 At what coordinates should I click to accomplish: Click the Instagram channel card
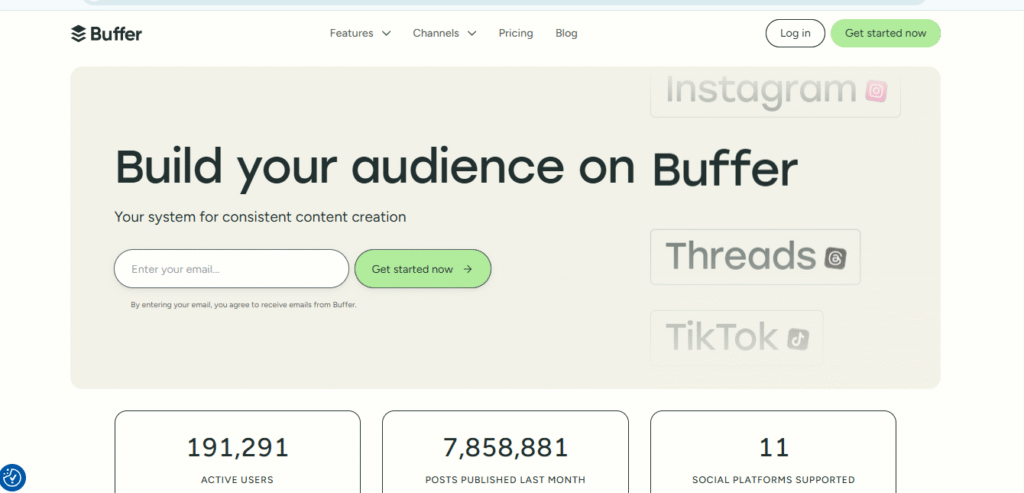tap(775, 91)
